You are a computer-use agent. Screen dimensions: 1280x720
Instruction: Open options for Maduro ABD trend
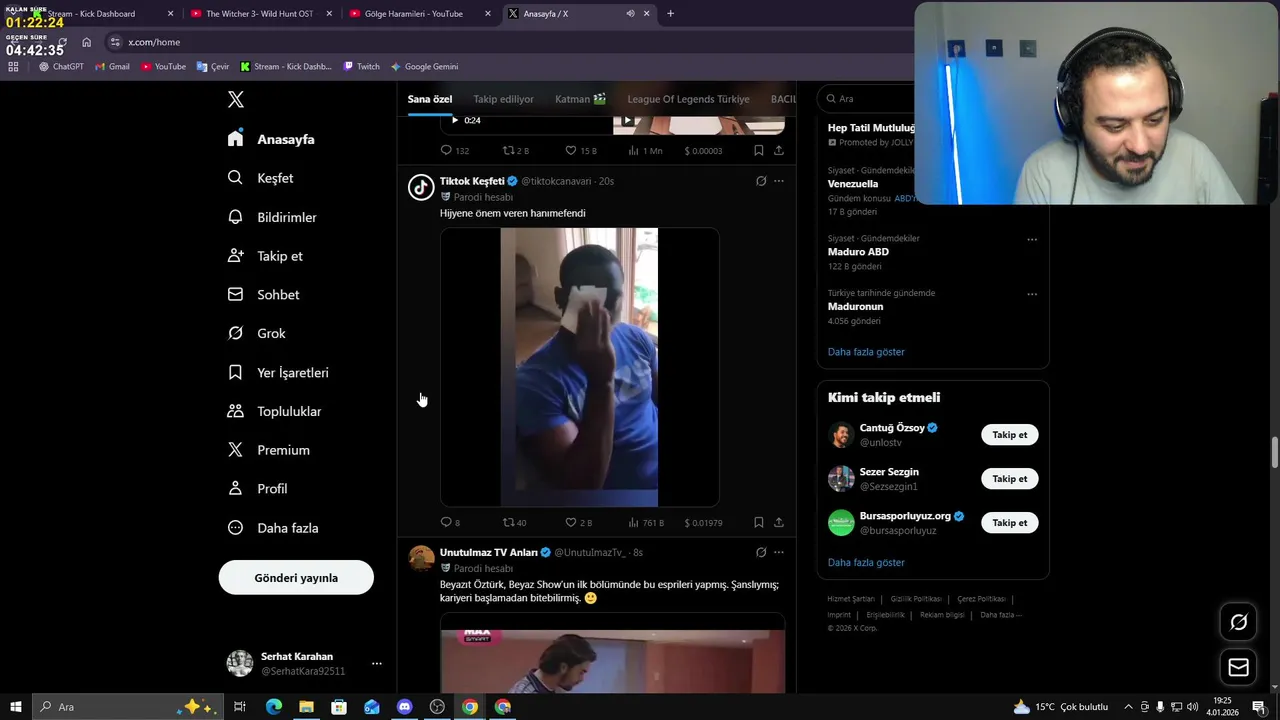click(1032, 239)
